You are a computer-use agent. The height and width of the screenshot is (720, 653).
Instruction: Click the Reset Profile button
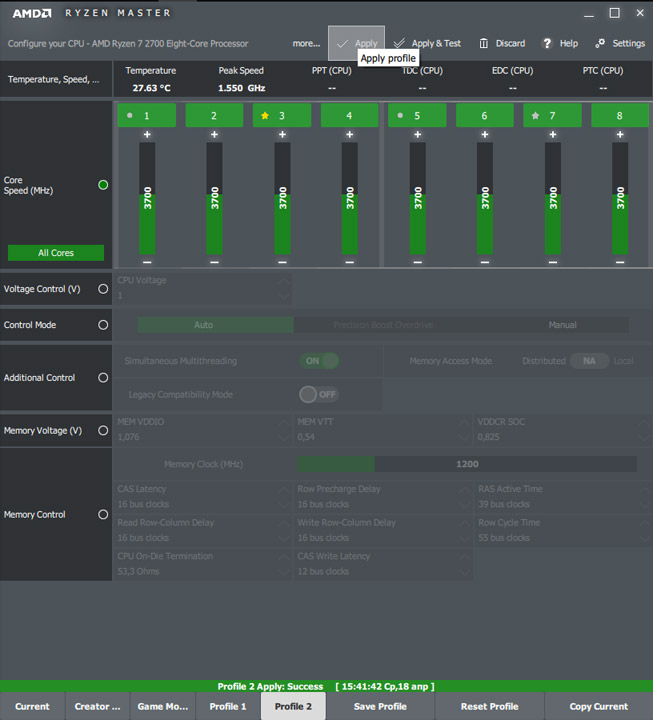(490, 706)
